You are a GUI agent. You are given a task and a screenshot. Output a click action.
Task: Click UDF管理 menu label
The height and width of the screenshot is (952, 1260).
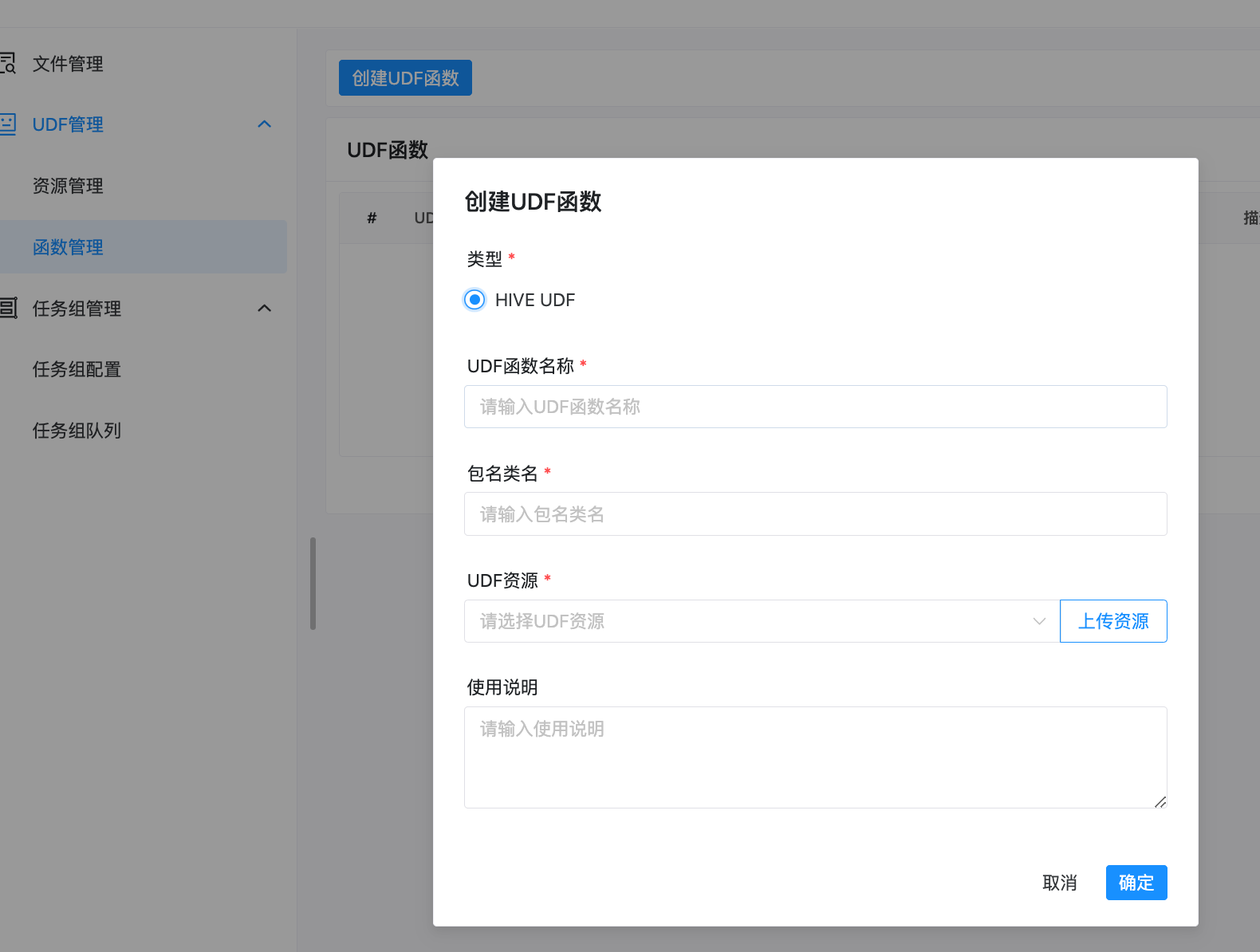click(68, 124)
